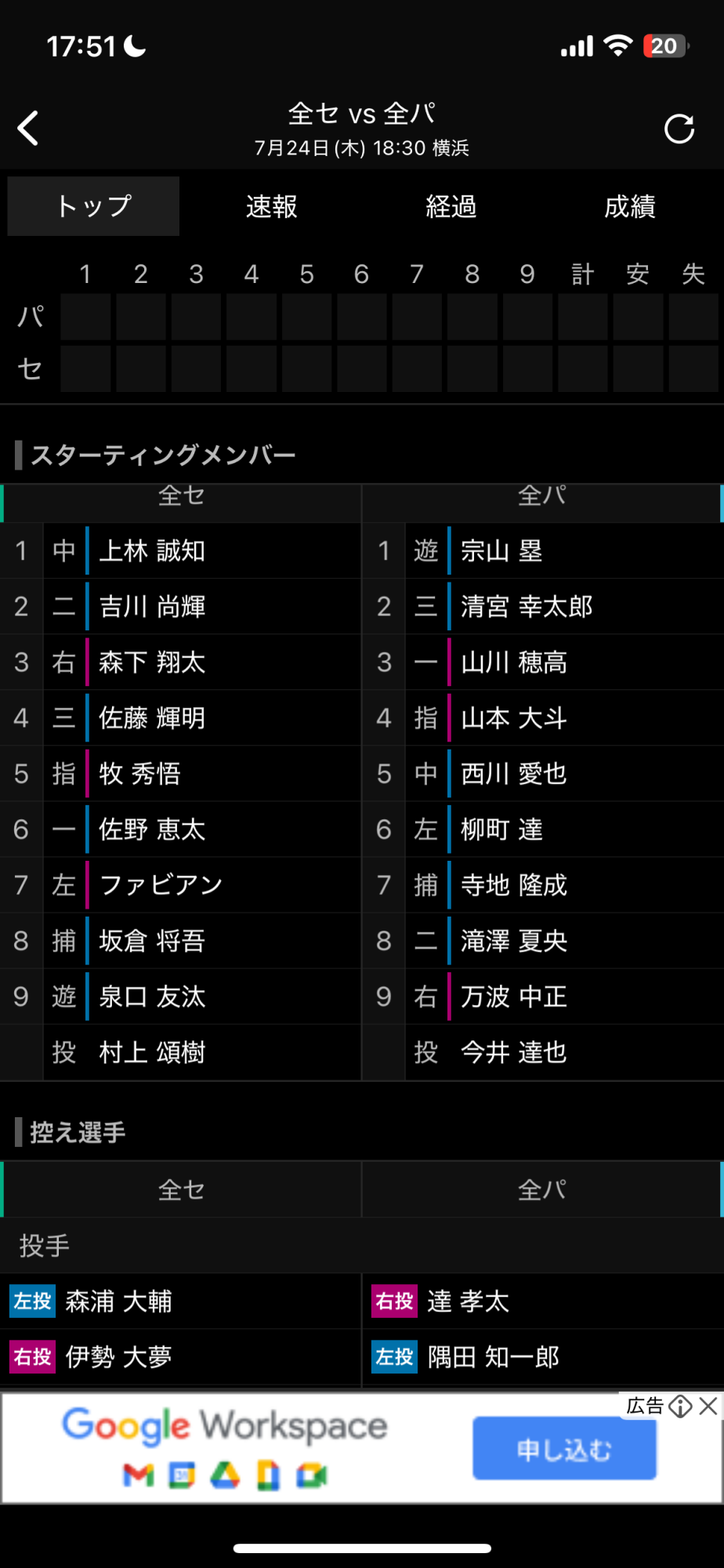This screenshot has width=724, height=1568.
Task: Open reserve pitcher 隅田 知一郎
Action: pos(494,1357)
